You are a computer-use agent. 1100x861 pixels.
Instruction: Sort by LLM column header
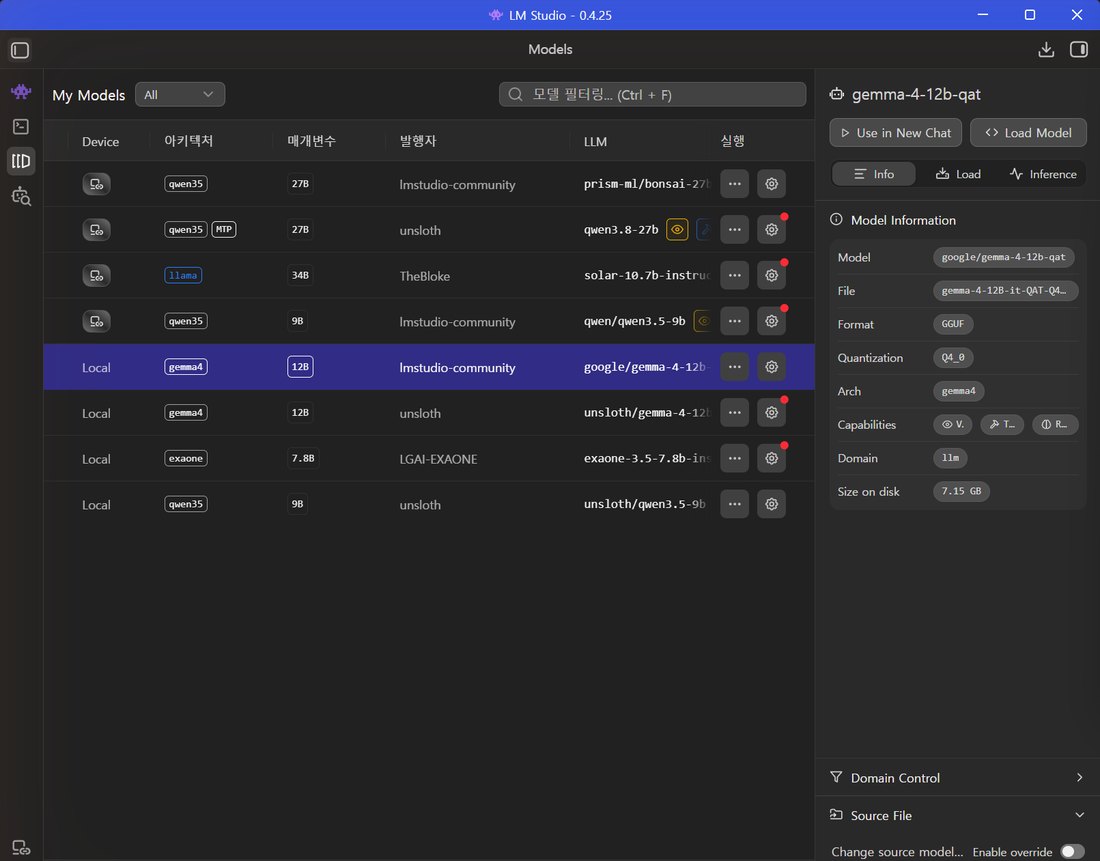pos(595,142)
